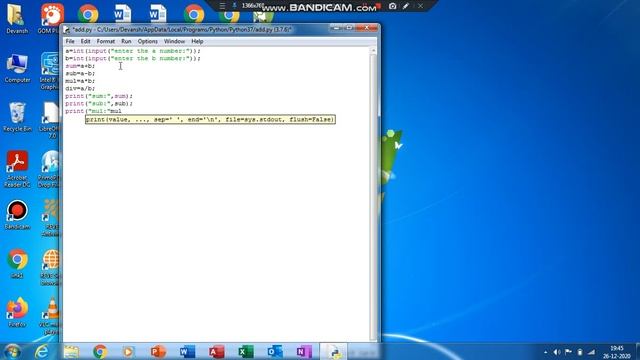This screenshot has height=360, width=640.
Task: Launch GOM Player from the desktop
Action: (x=51, y=18)
